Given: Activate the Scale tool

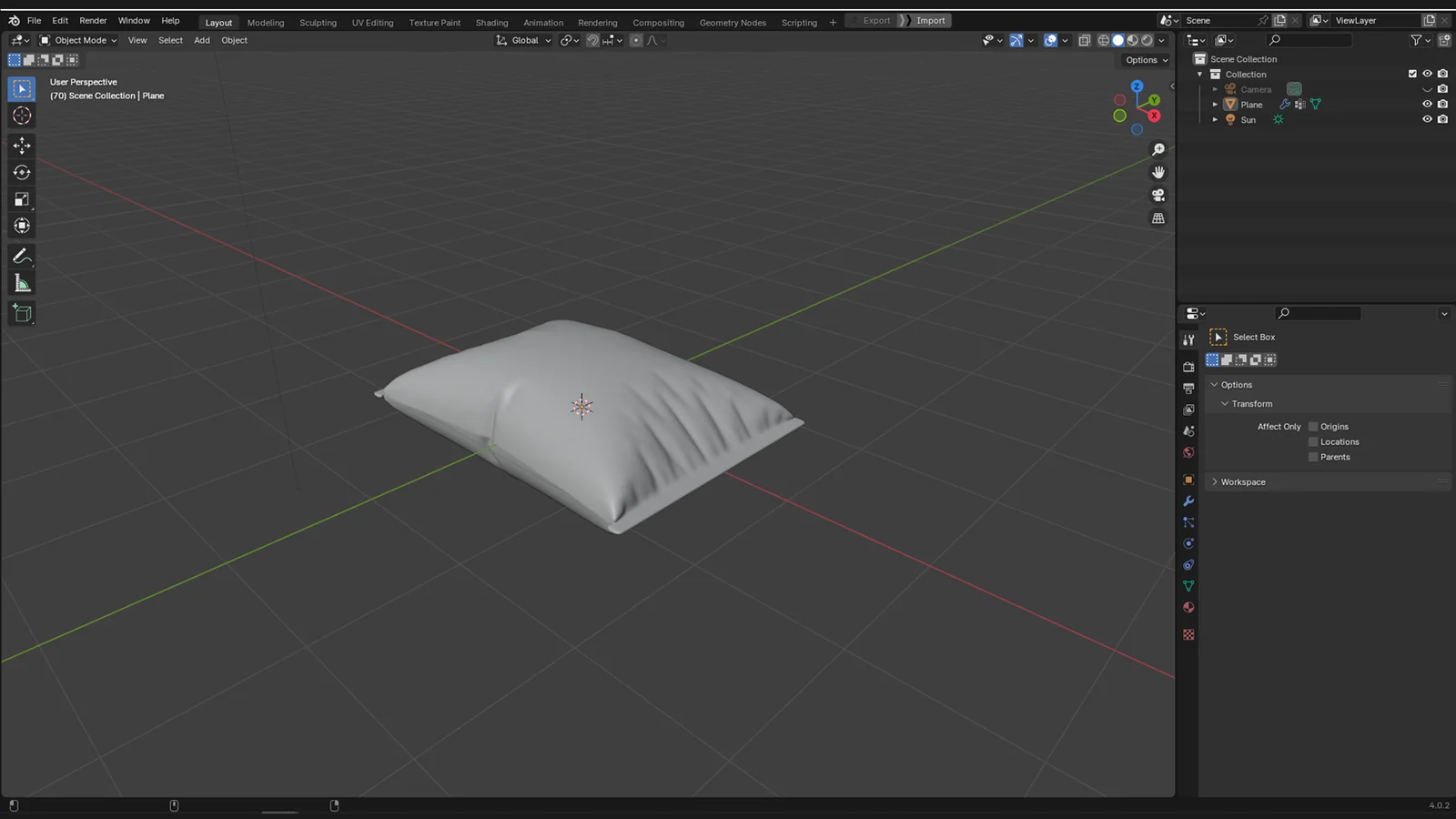Looking at the screenshot, I should [22, 198].
